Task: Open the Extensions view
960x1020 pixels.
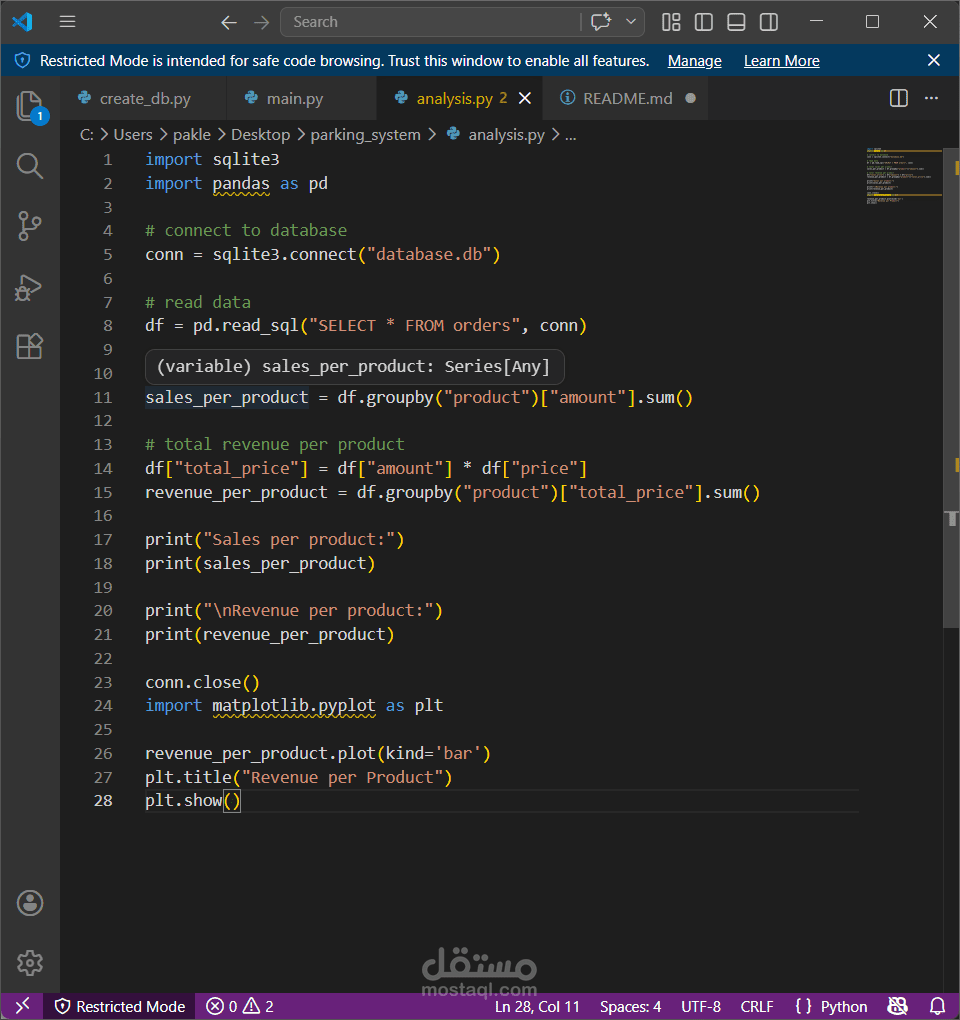Action: [x=29, y=346]
